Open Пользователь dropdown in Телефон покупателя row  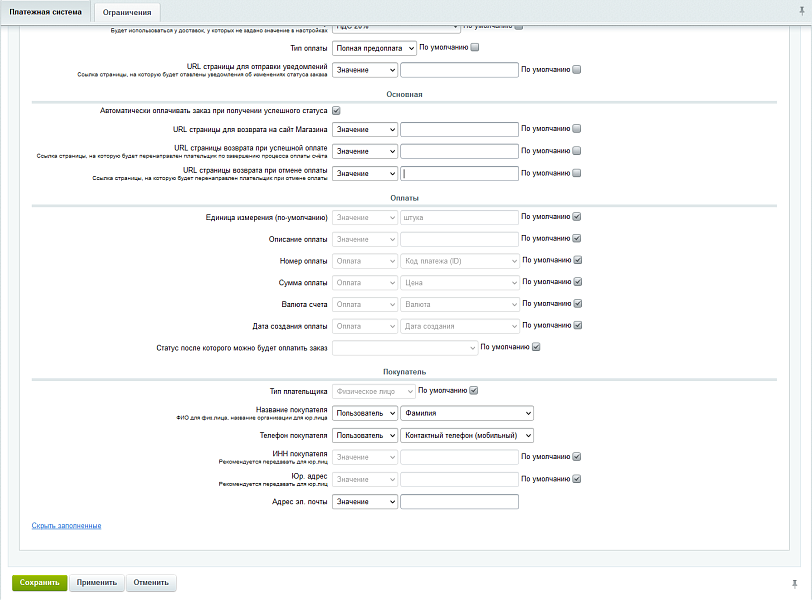[x=365, y=435]
